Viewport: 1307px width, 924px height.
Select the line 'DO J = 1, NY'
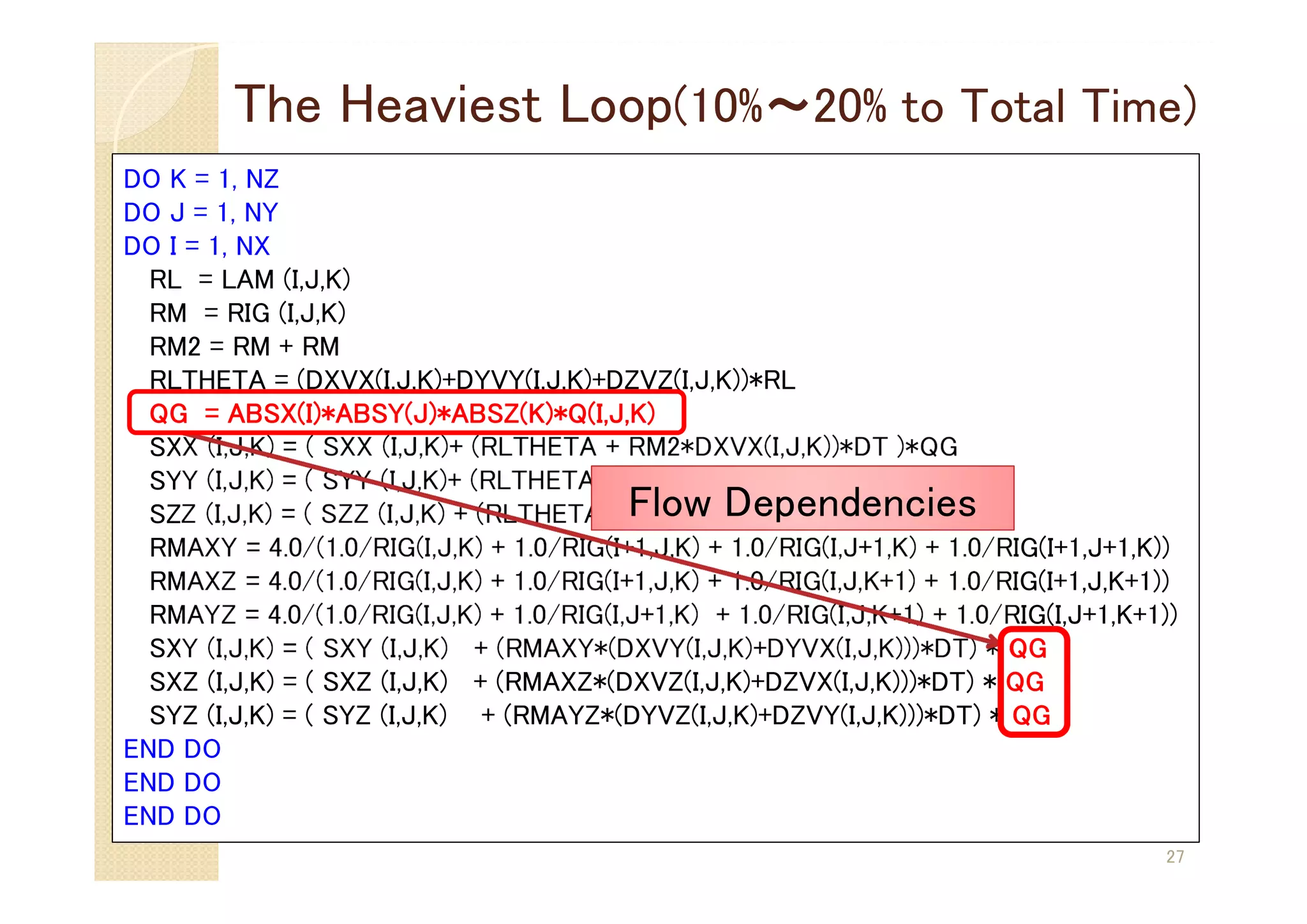pos(201,212)
